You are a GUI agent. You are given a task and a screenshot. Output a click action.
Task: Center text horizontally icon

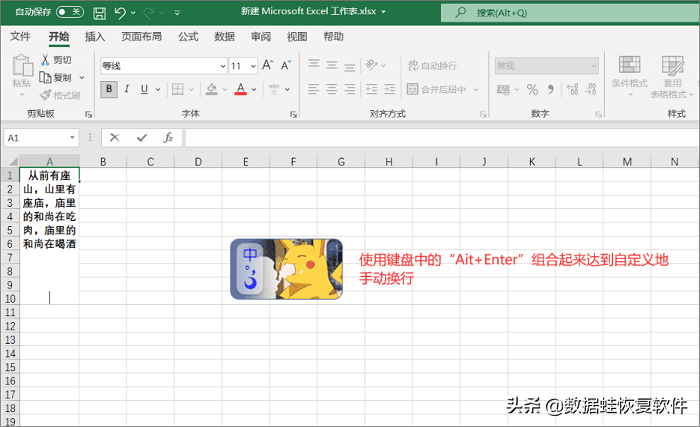(x=332, y=89)
